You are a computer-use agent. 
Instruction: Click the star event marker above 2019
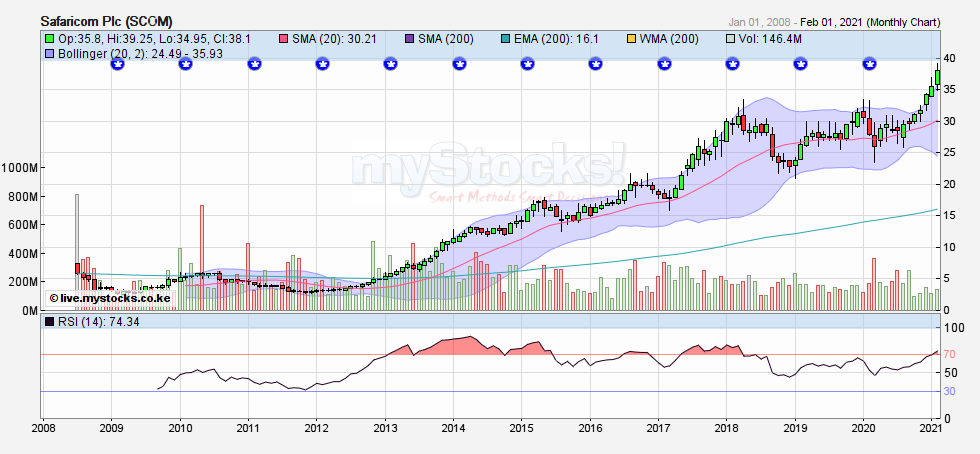[x=801, y=64]
